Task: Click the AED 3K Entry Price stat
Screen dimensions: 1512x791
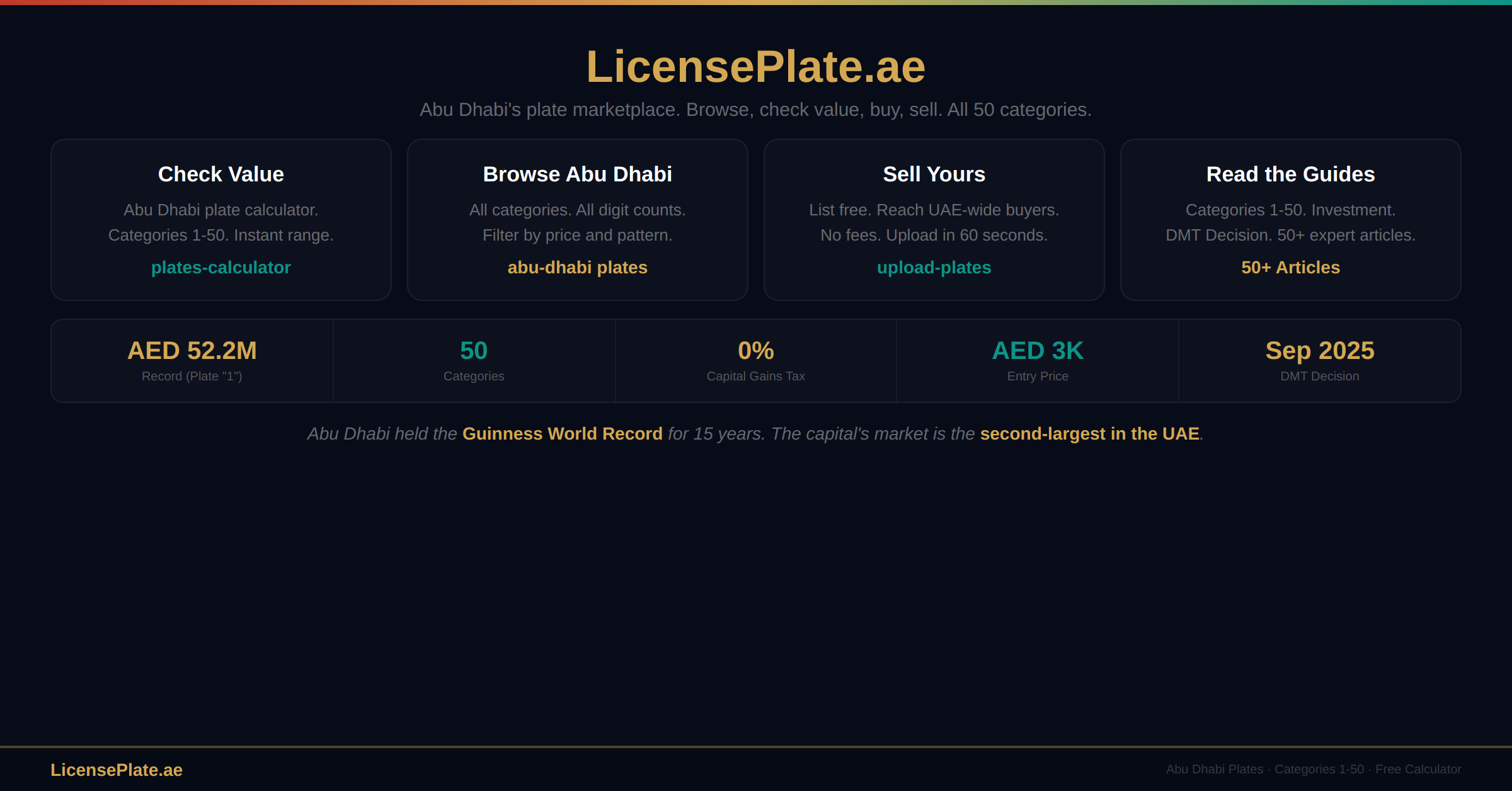Action: pos(1038,351)
